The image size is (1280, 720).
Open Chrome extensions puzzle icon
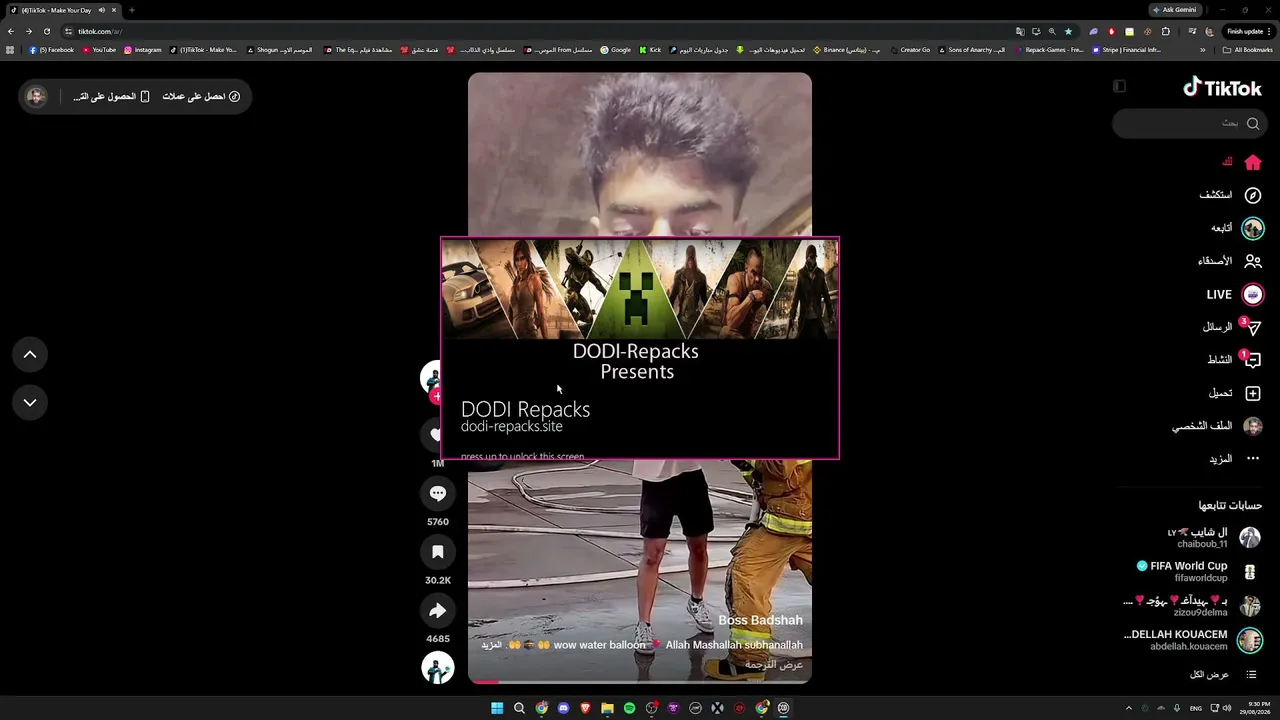(1165, 31)
